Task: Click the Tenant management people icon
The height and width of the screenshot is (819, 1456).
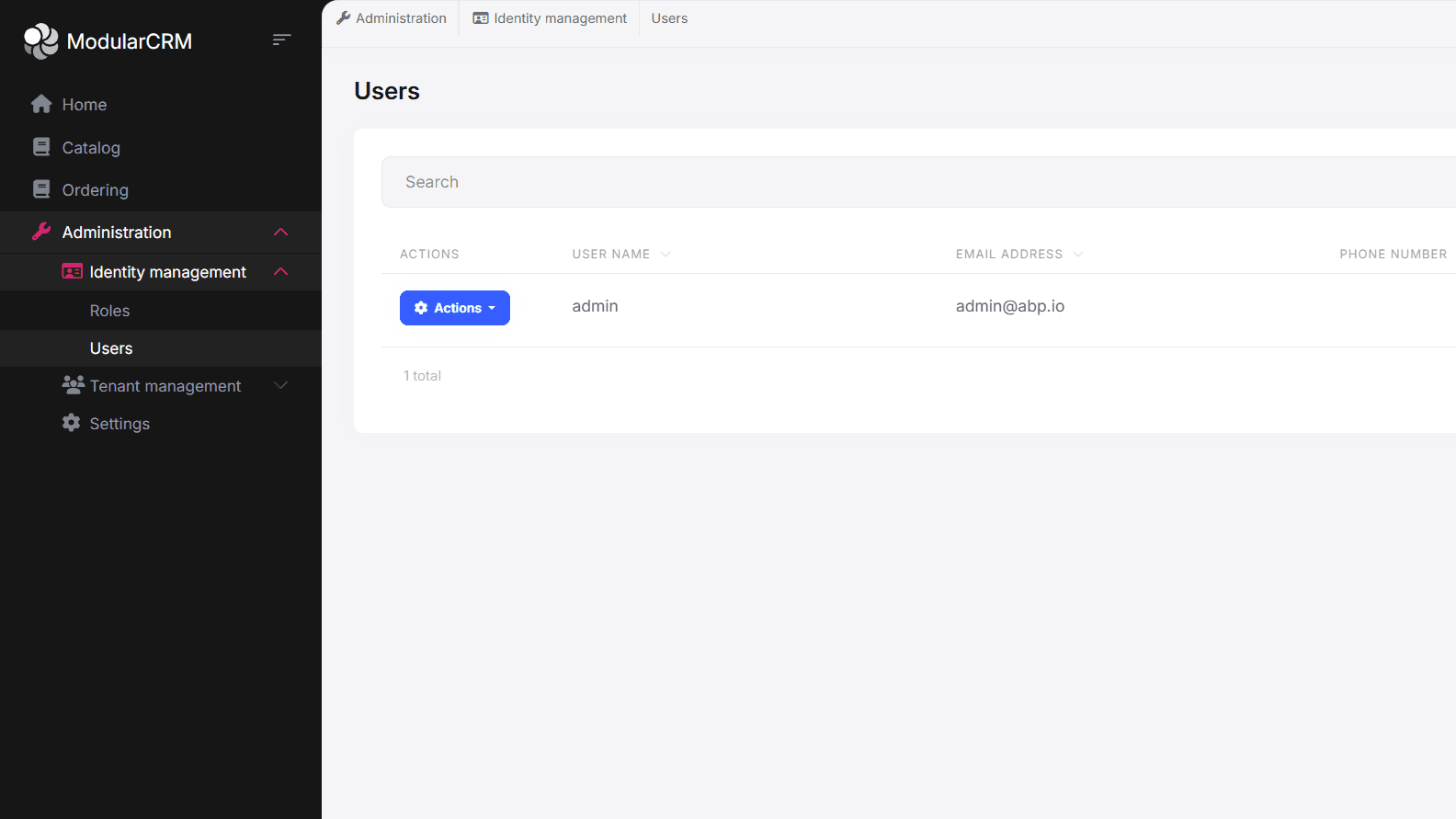Action: coord(73,385)
